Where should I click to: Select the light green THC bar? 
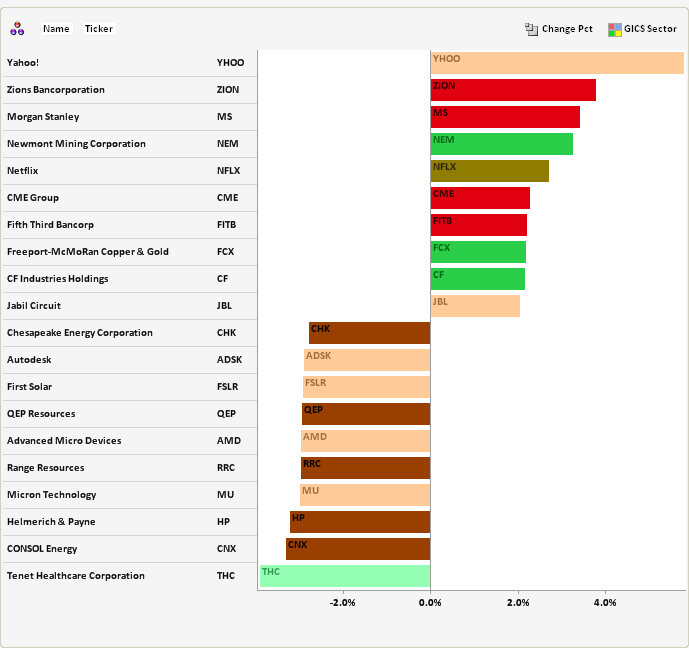click(x=345, y=576)
